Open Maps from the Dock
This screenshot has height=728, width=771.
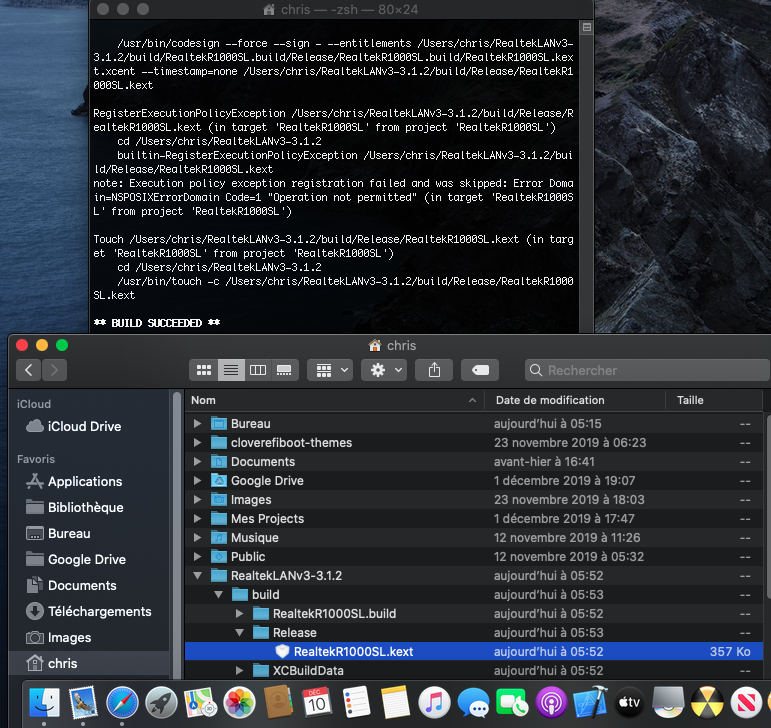[x=200, y=702]
